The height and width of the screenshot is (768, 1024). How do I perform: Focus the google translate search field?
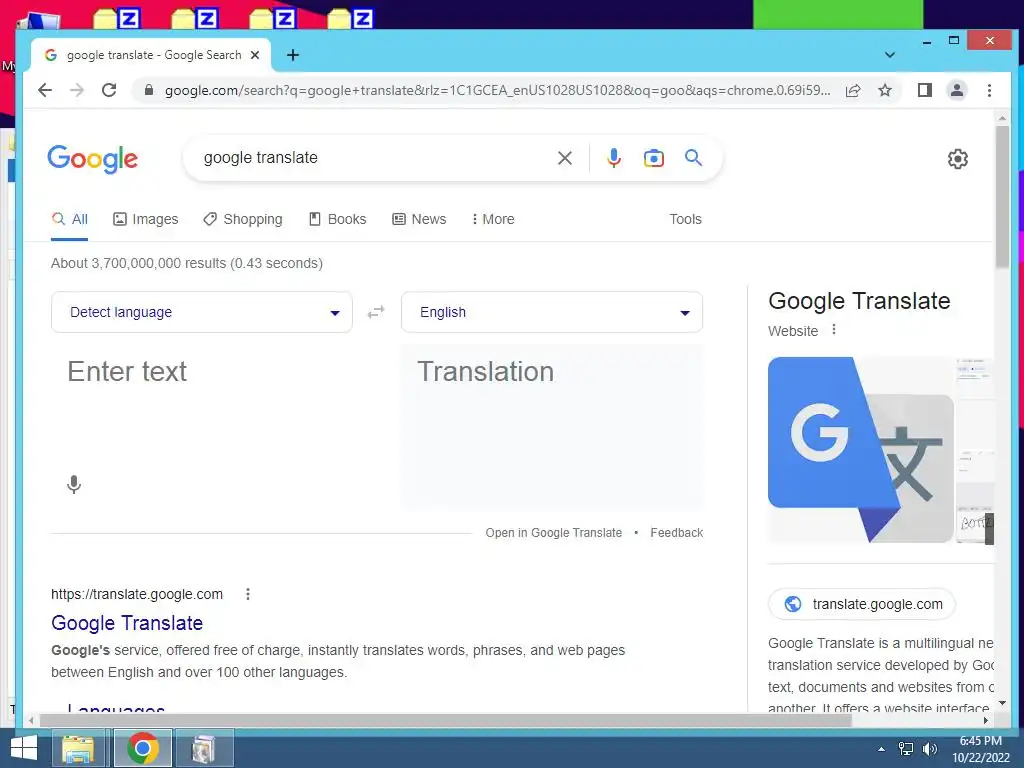point(376,158)
